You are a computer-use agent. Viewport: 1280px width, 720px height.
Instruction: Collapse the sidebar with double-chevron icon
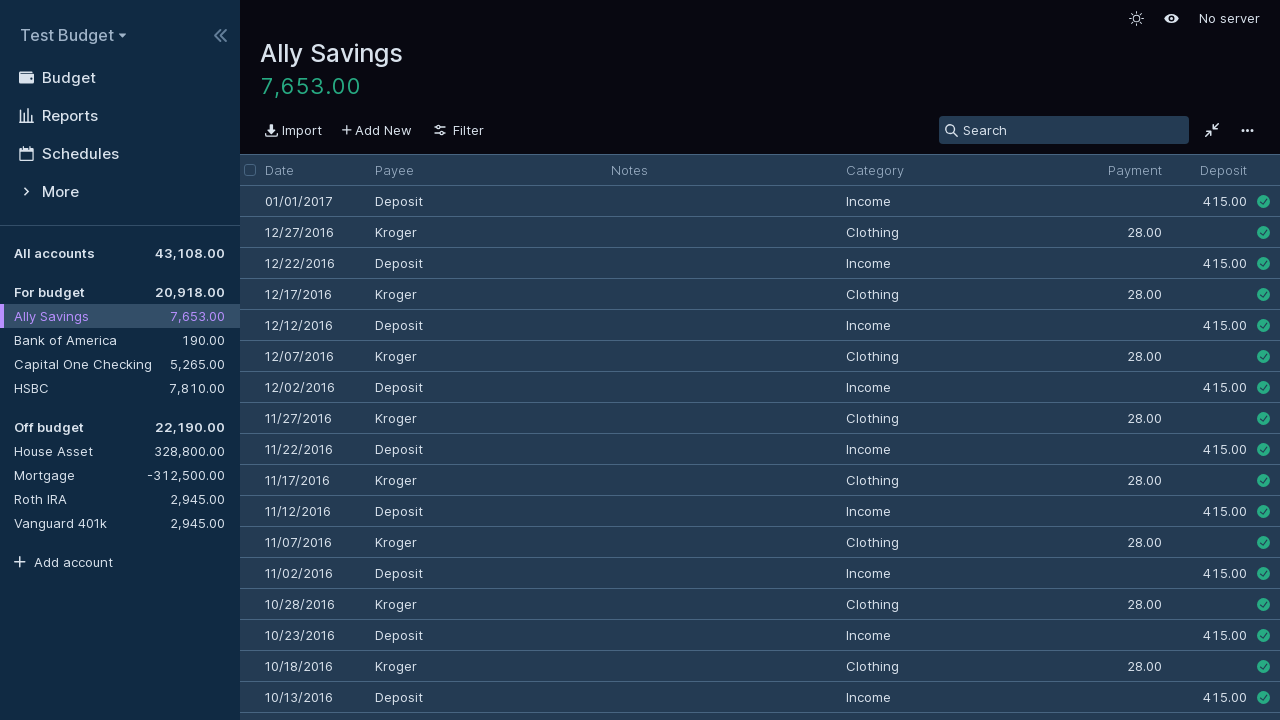220,36
